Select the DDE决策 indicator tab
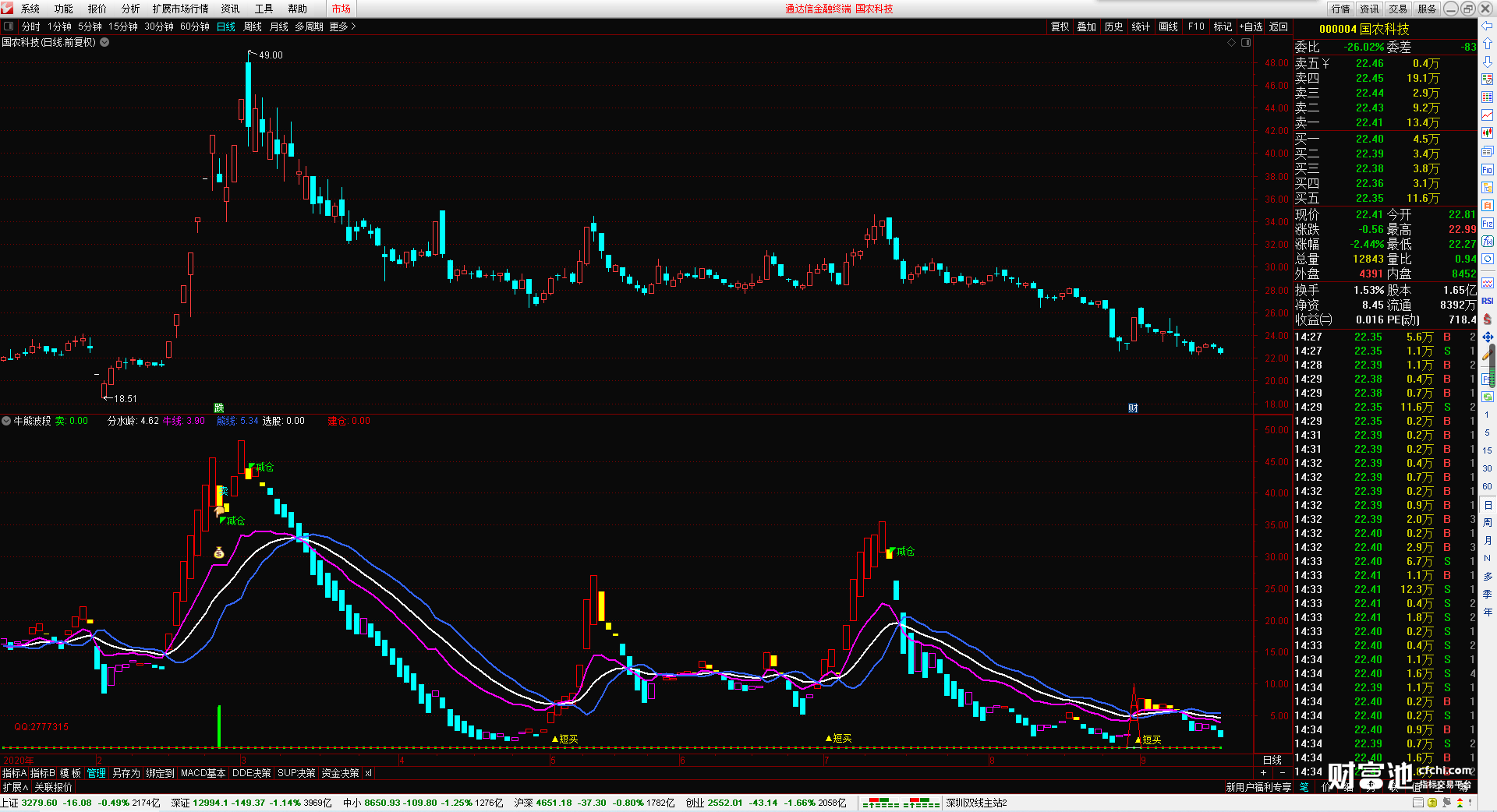 tap(251, 773)
